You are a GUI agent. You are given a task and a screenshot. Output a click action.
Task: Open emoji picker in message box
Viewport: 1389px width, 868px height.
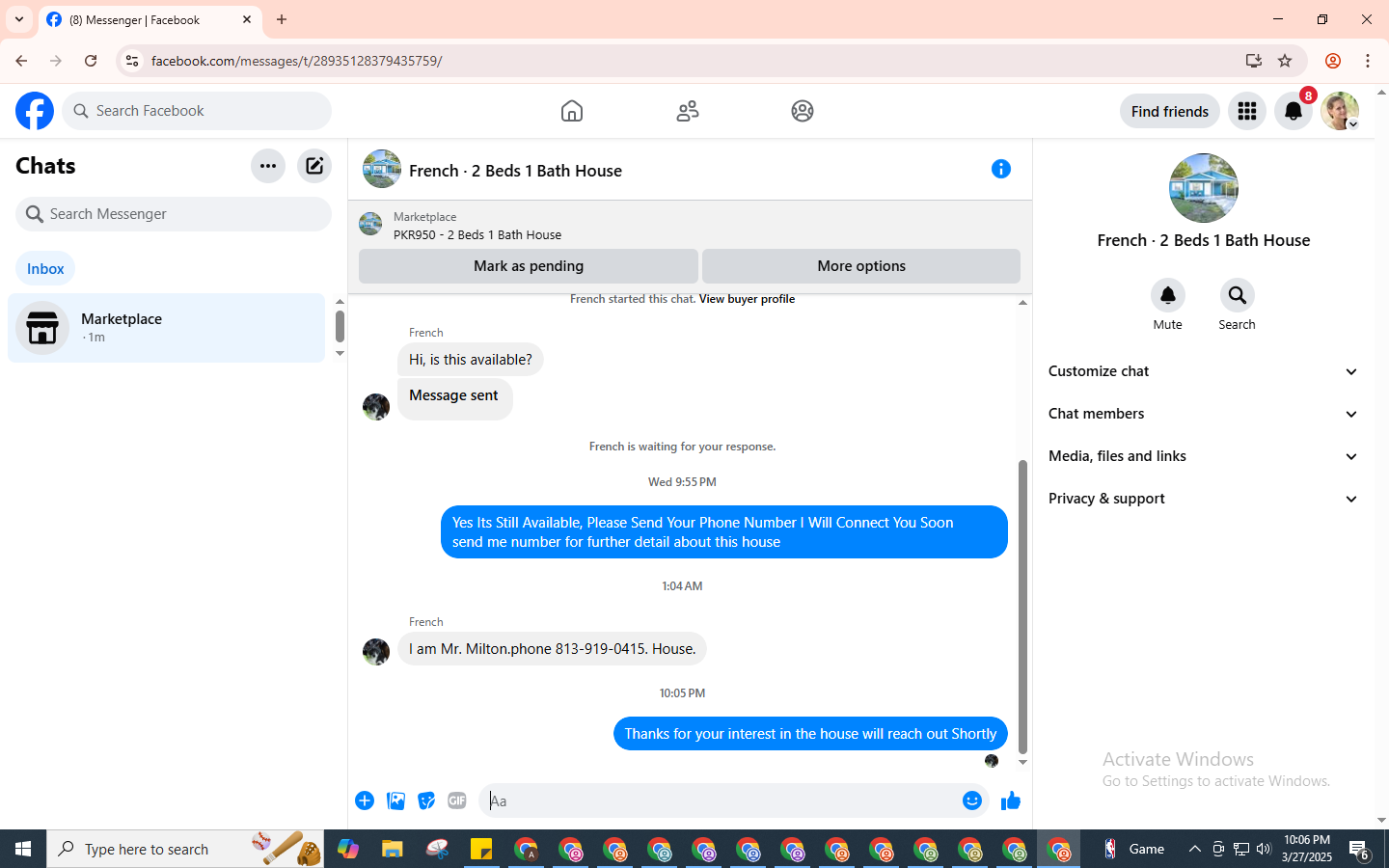(972, 800)
